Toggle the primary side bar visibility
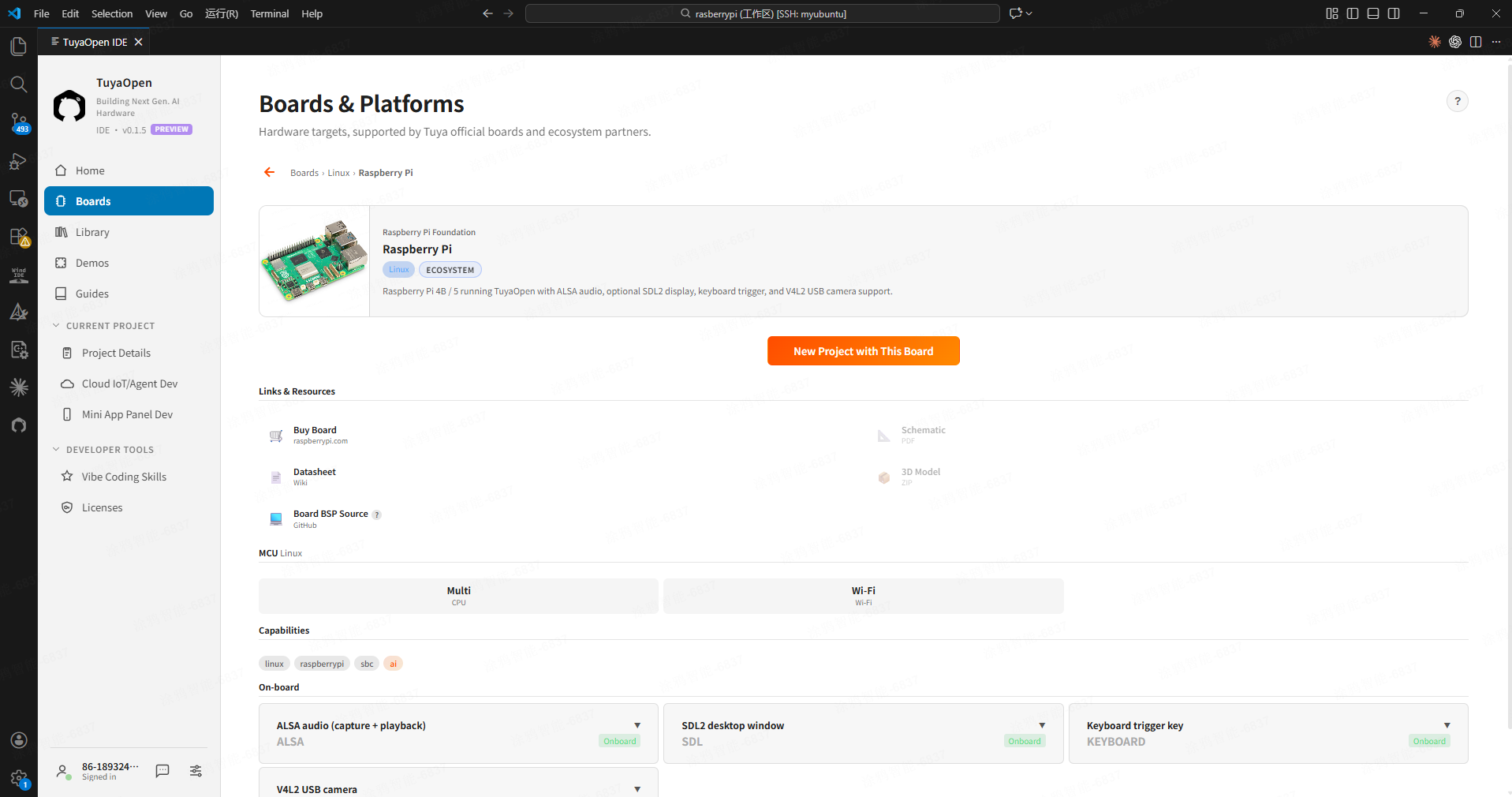This screenshot has width=1512, height=797. pos(1353,13)
